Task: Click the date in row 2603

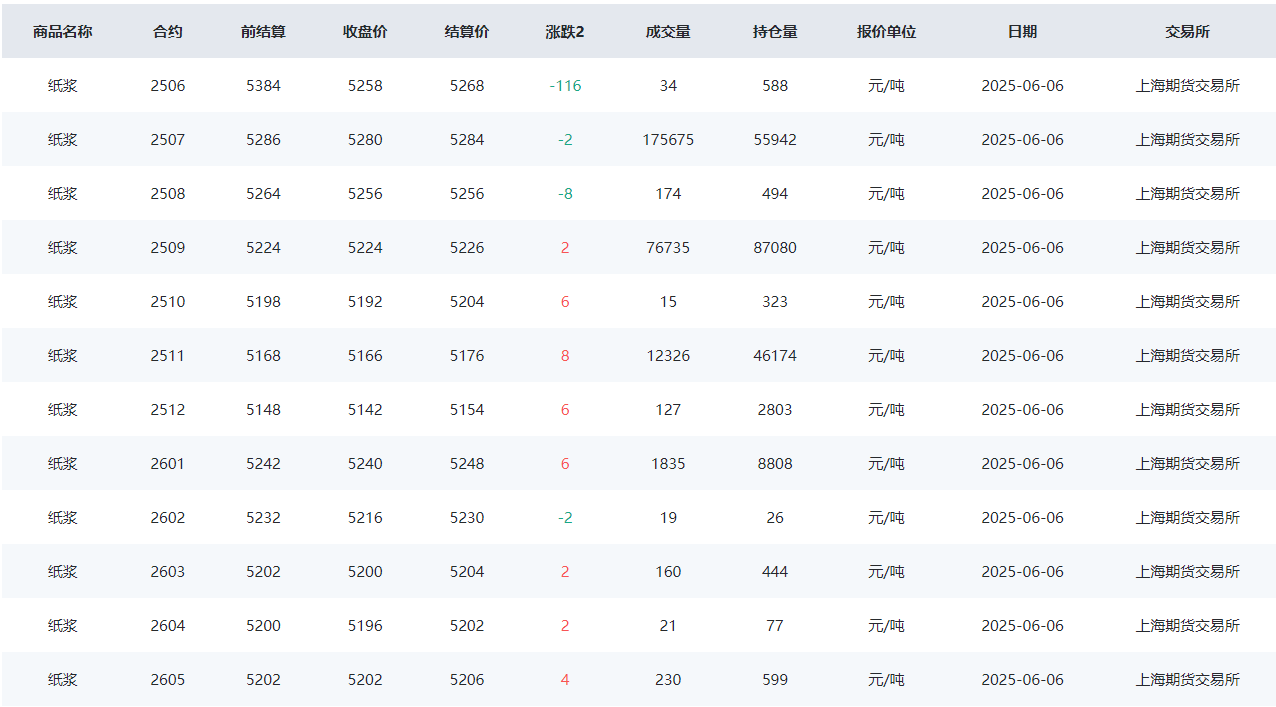Action: point(1022,572)
